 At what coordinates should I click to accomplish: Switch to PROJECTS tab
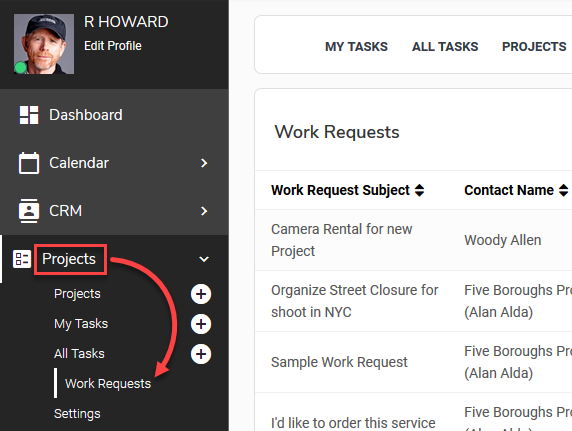tap(534, 47)
